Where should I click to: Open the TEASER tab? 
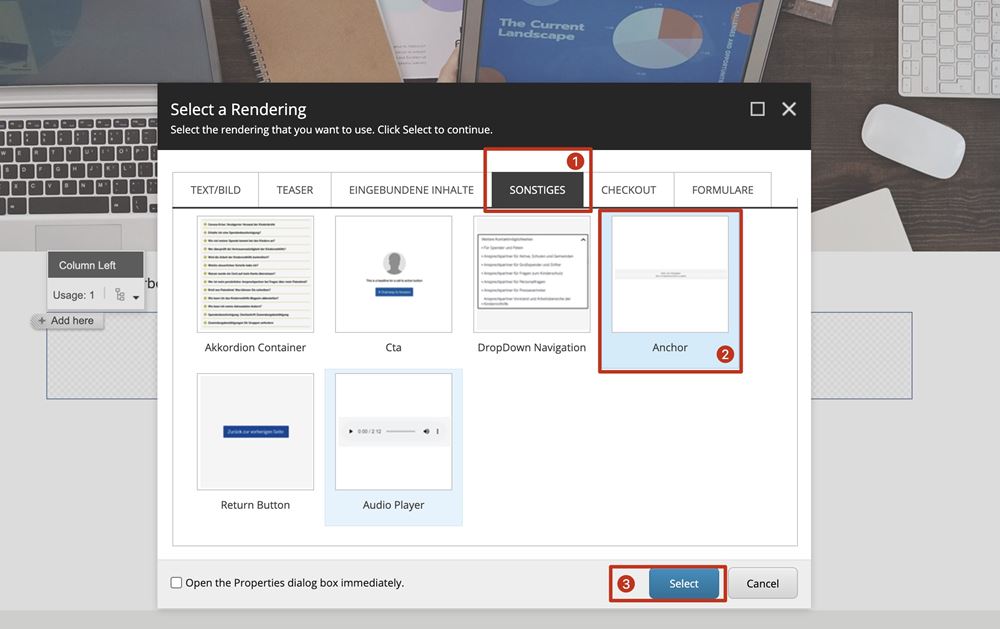295,190
